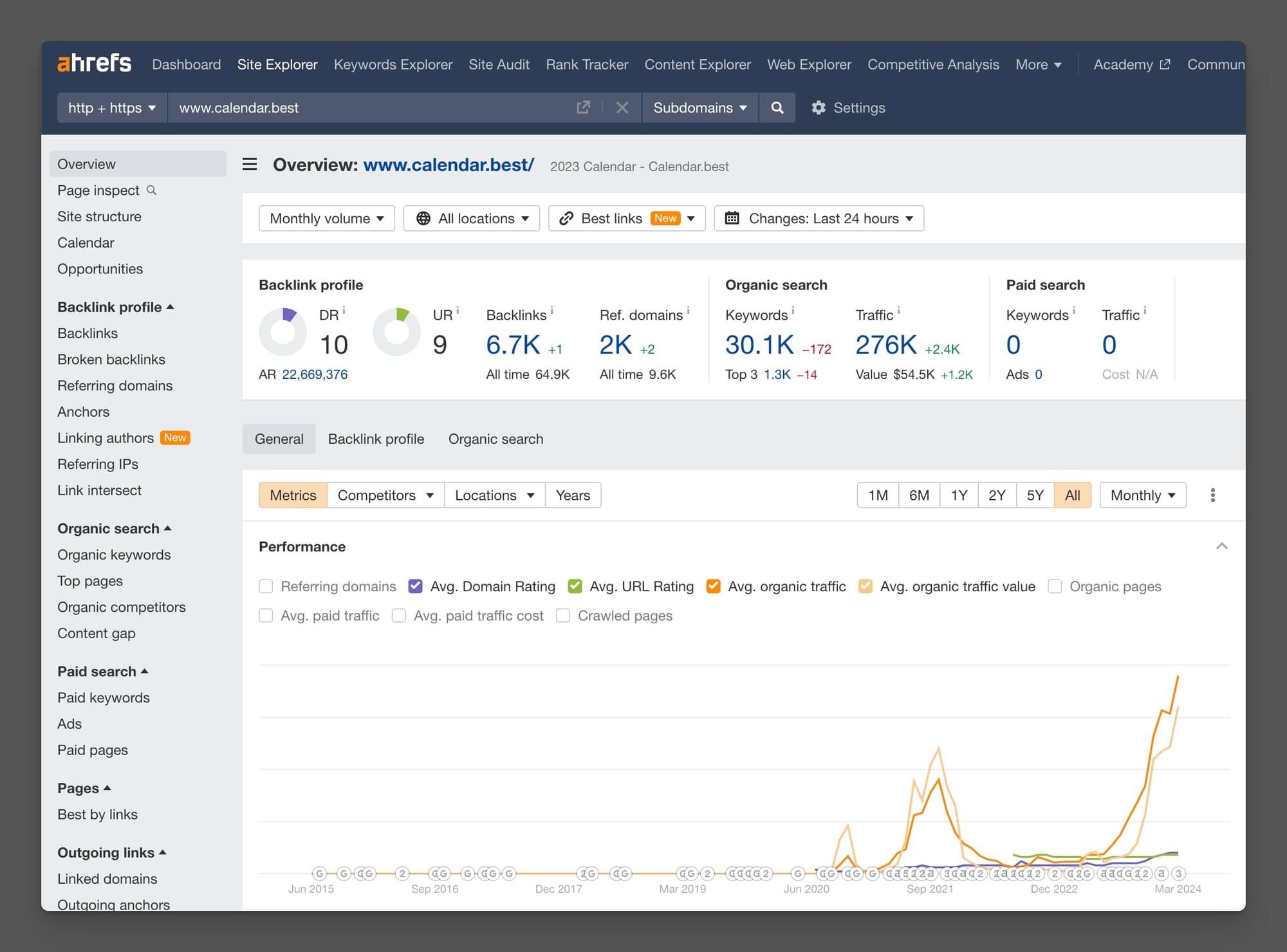
Task: Open Keywords Explorer in the top navigation
Action: [x=393, y=64]
